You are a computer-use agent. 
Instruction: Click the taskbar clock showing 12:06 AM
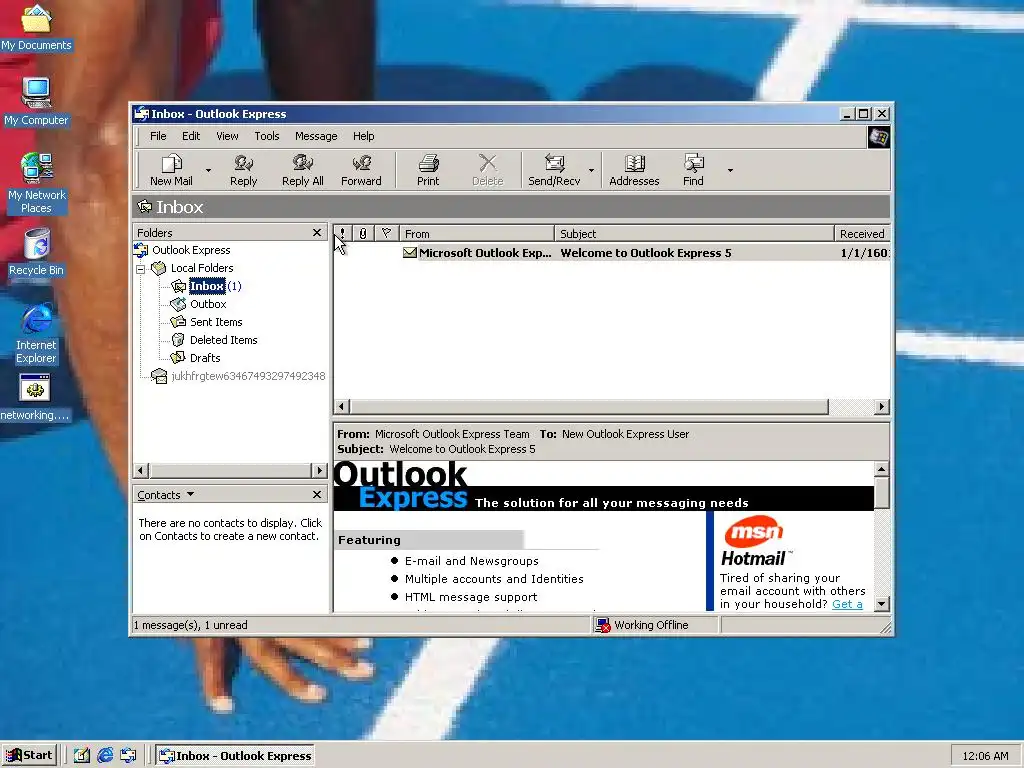[985, 756]
